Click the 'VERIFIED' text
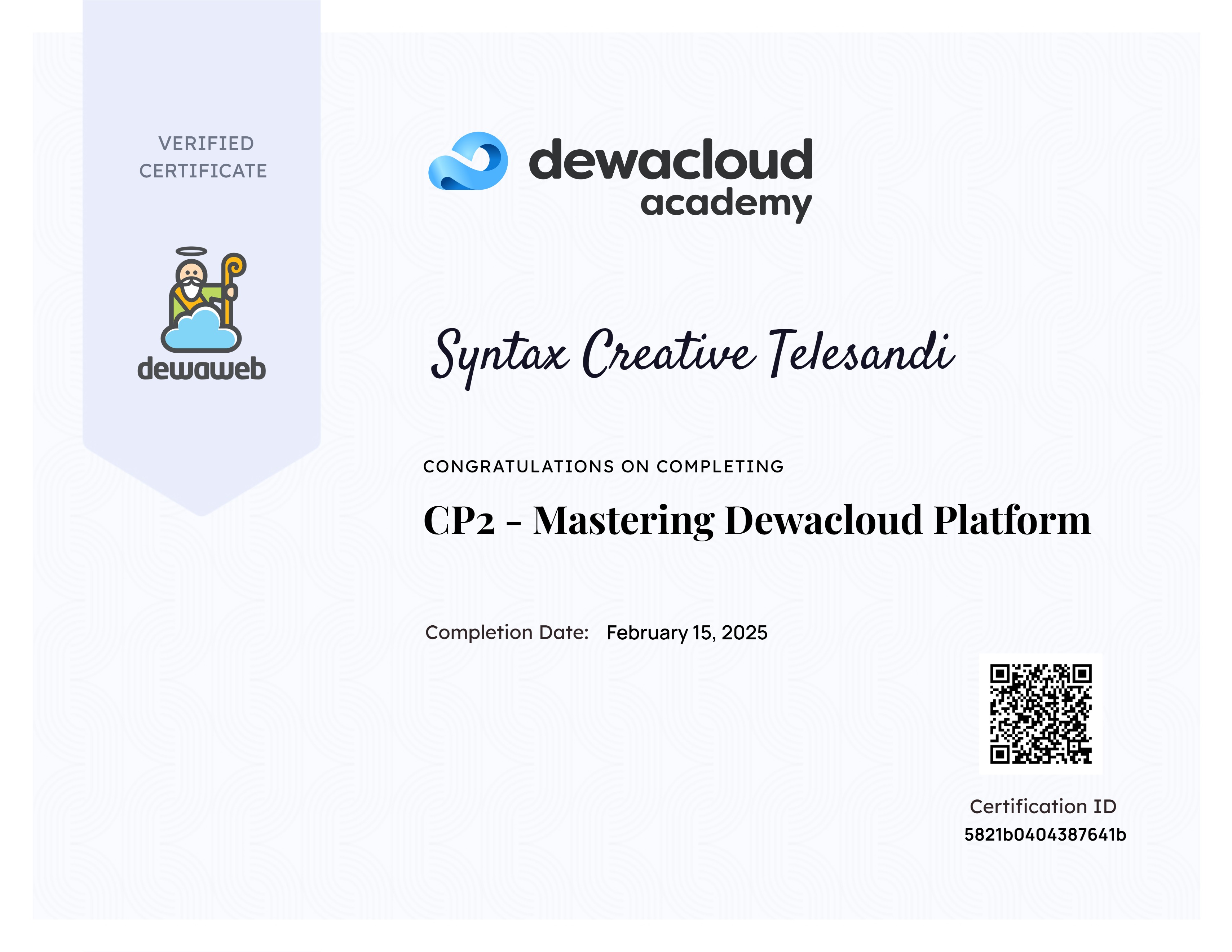Image resolution: width=1232 pixels, height=952 pixels. tap(206, 143)
